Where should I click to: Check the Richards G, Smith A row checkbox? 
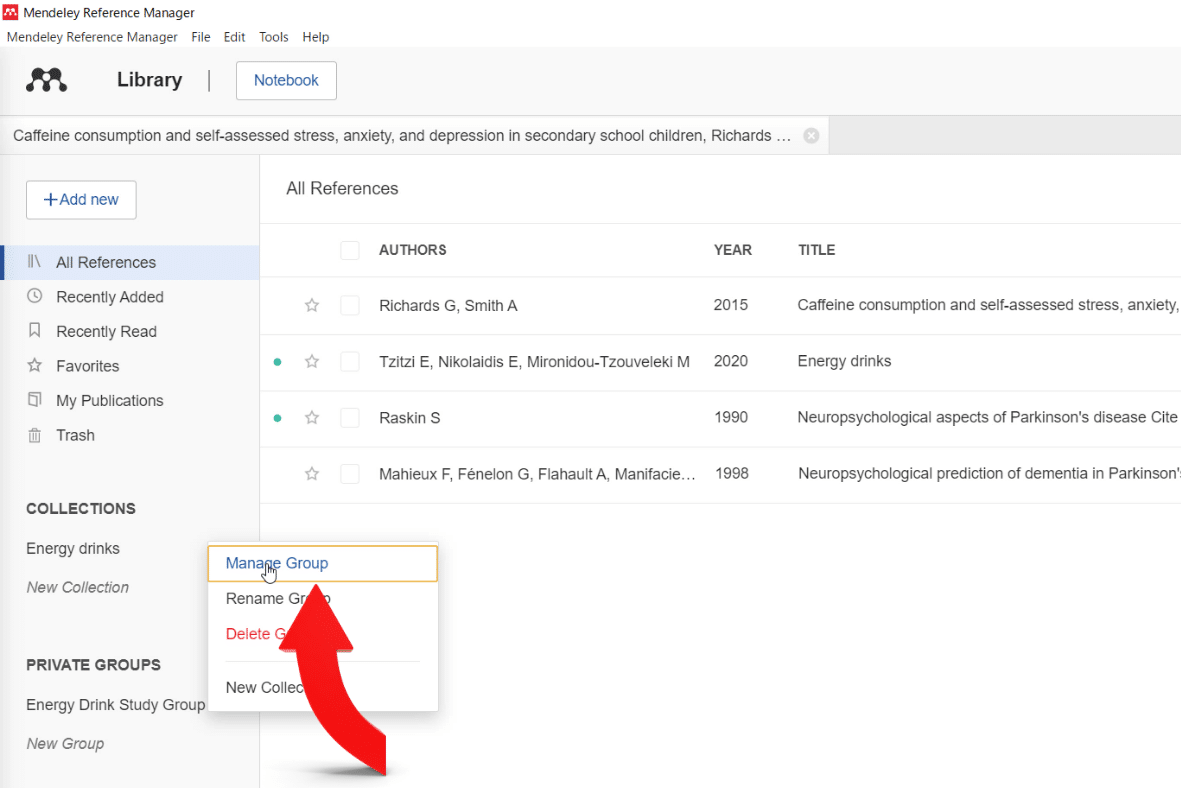click(349, 305)
